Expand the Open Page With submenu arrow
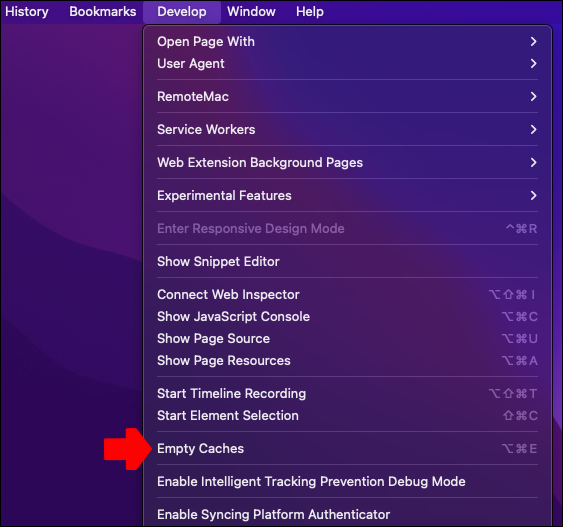The image size is (563, 527). (534, 42)
